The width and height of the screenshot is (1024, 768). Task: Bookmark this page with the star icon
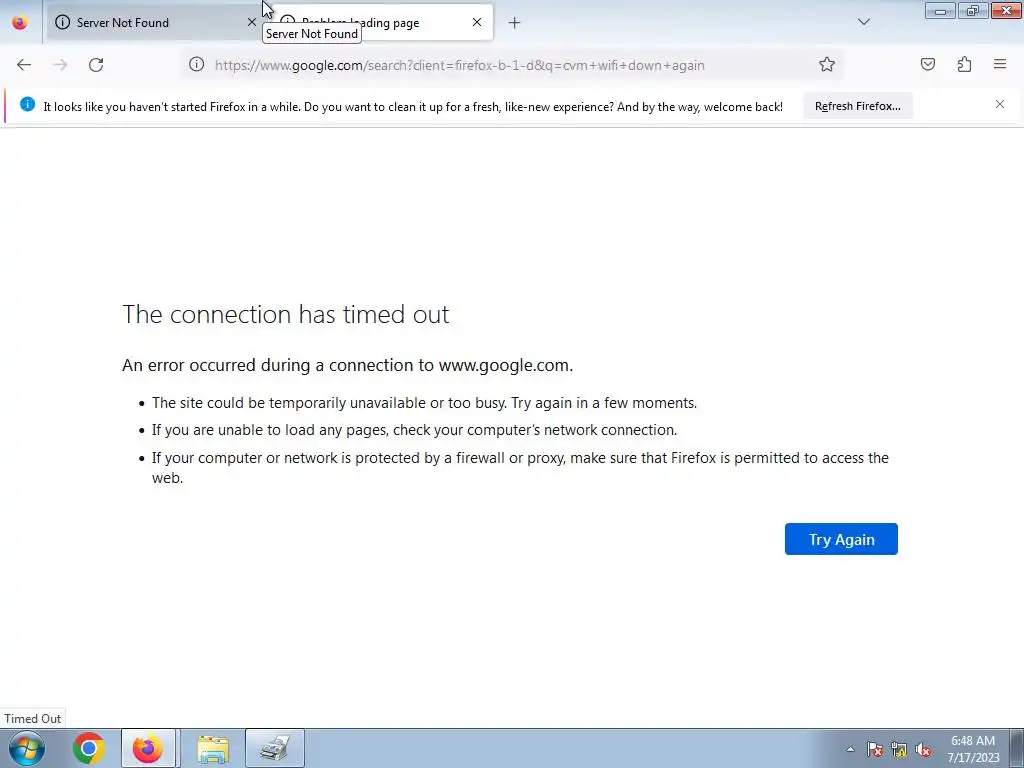click(x=827, y=64)
